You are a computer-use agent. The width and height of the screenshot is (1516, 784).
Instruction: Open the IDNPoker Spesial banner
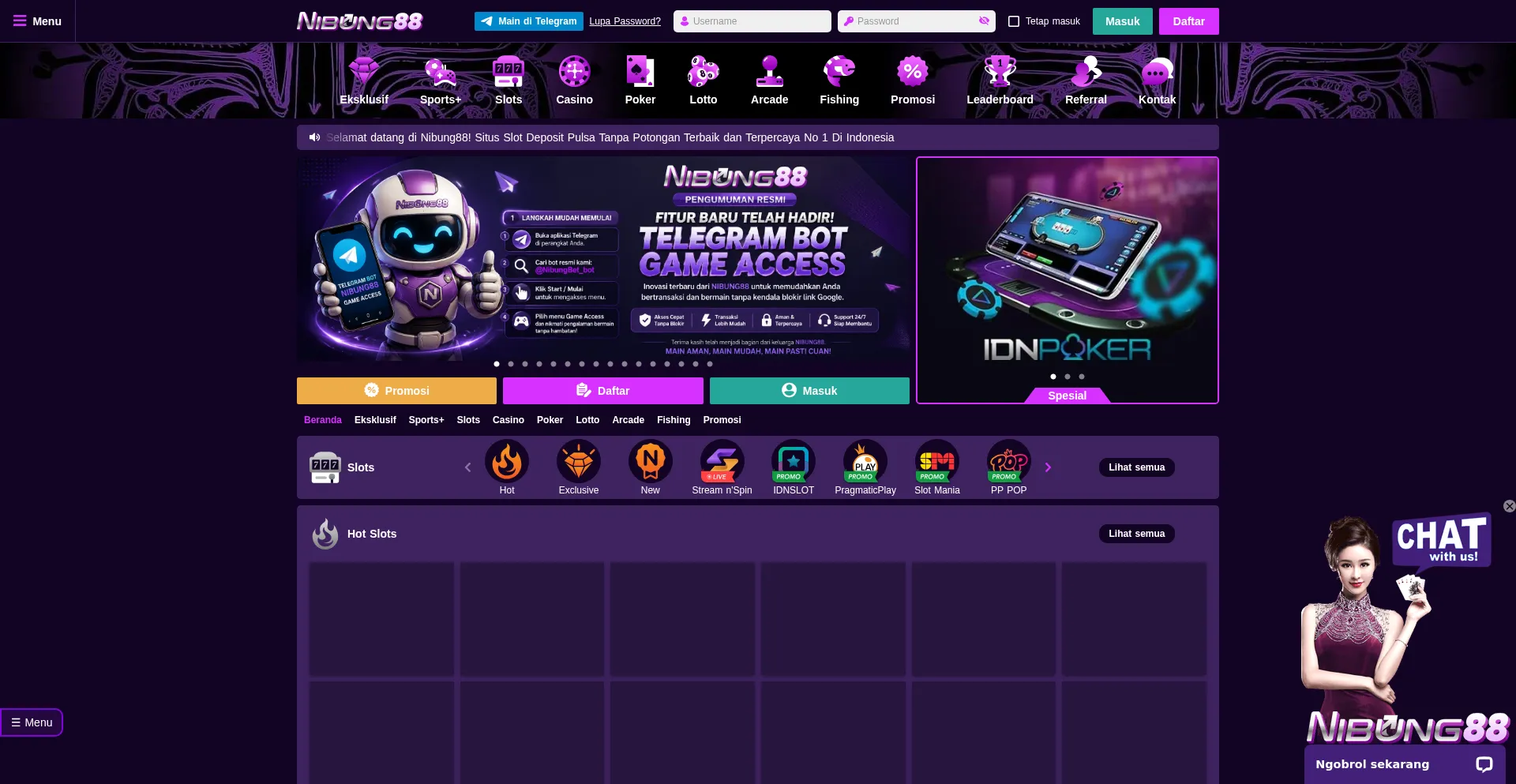pyautogui.click(x=1068, y=280)
